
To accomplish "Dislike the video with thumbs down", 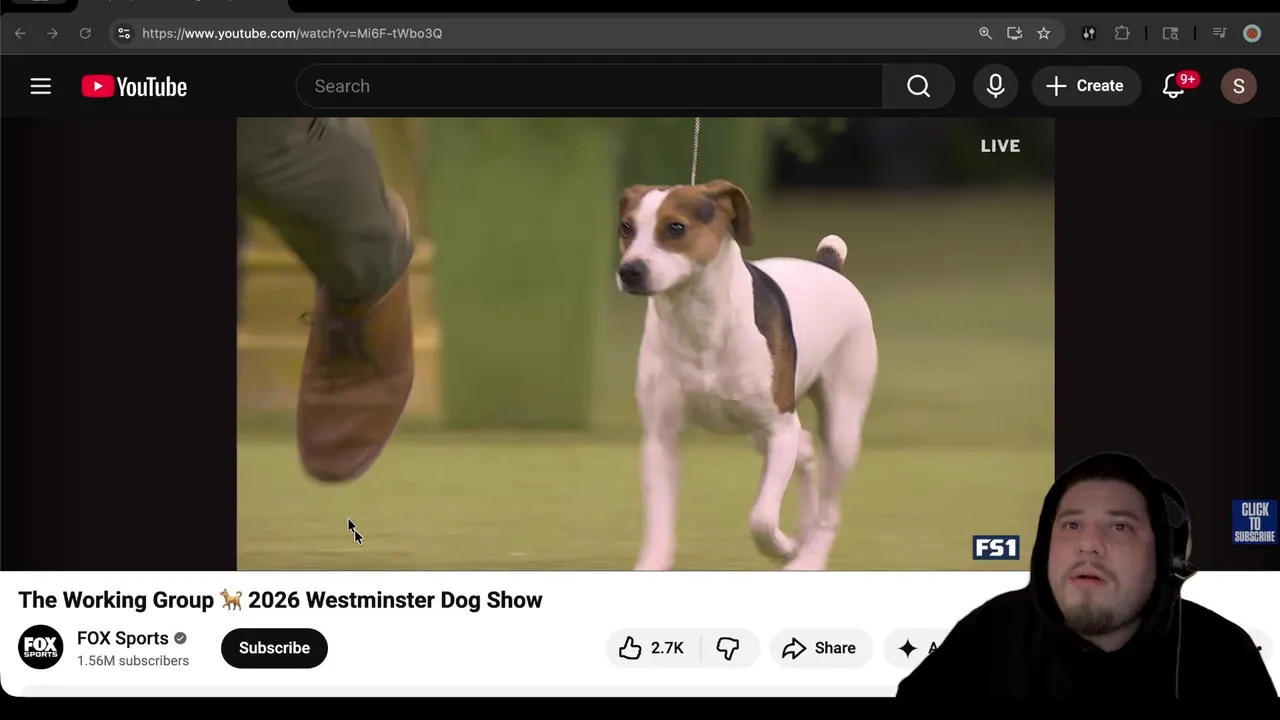I will coord(728,648).
